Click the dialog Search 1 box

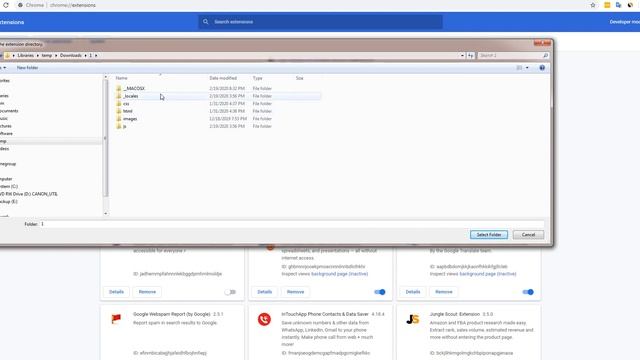coord(513,55)
